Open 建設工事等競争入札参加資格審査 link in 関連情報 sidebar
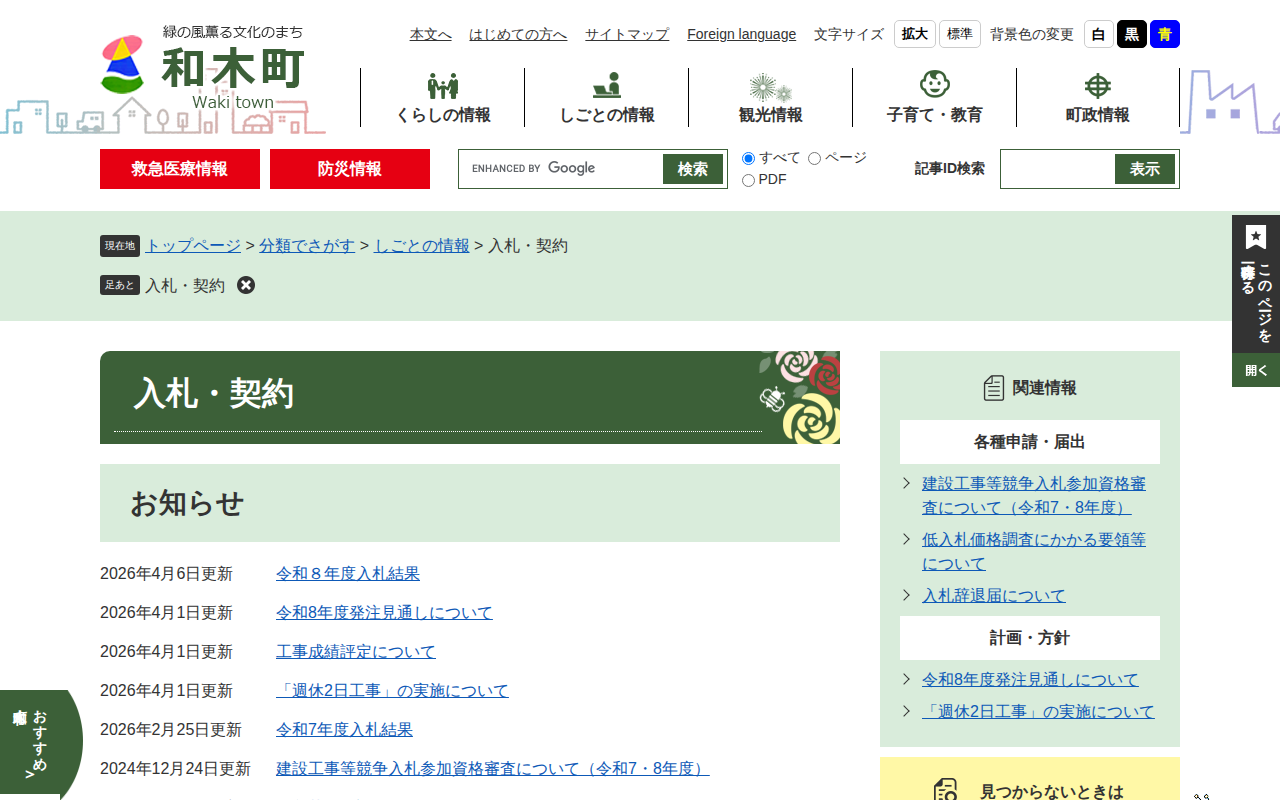 coord(1034,496)
